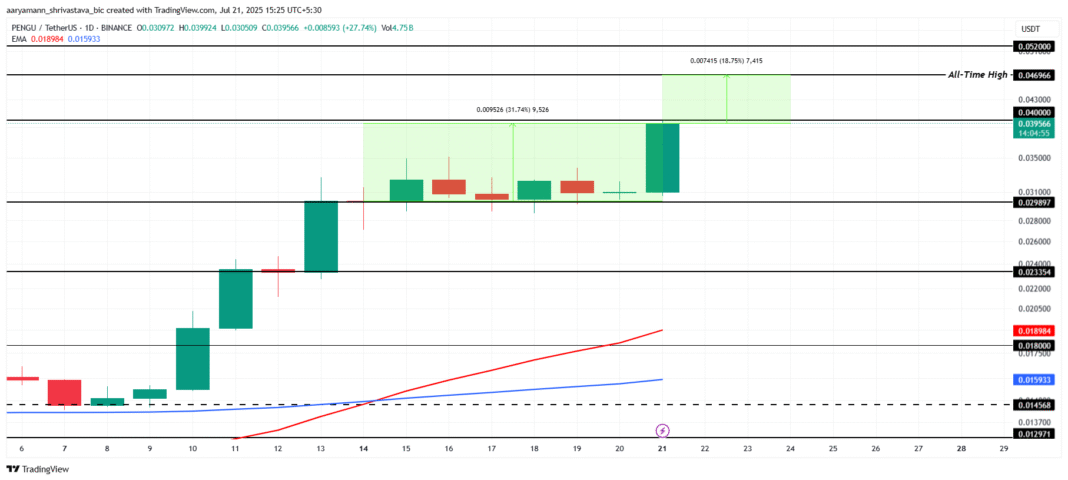Click date 24 on the time axis
Viewport: 1068px width, 480px height.
click(x=790, y=449)
